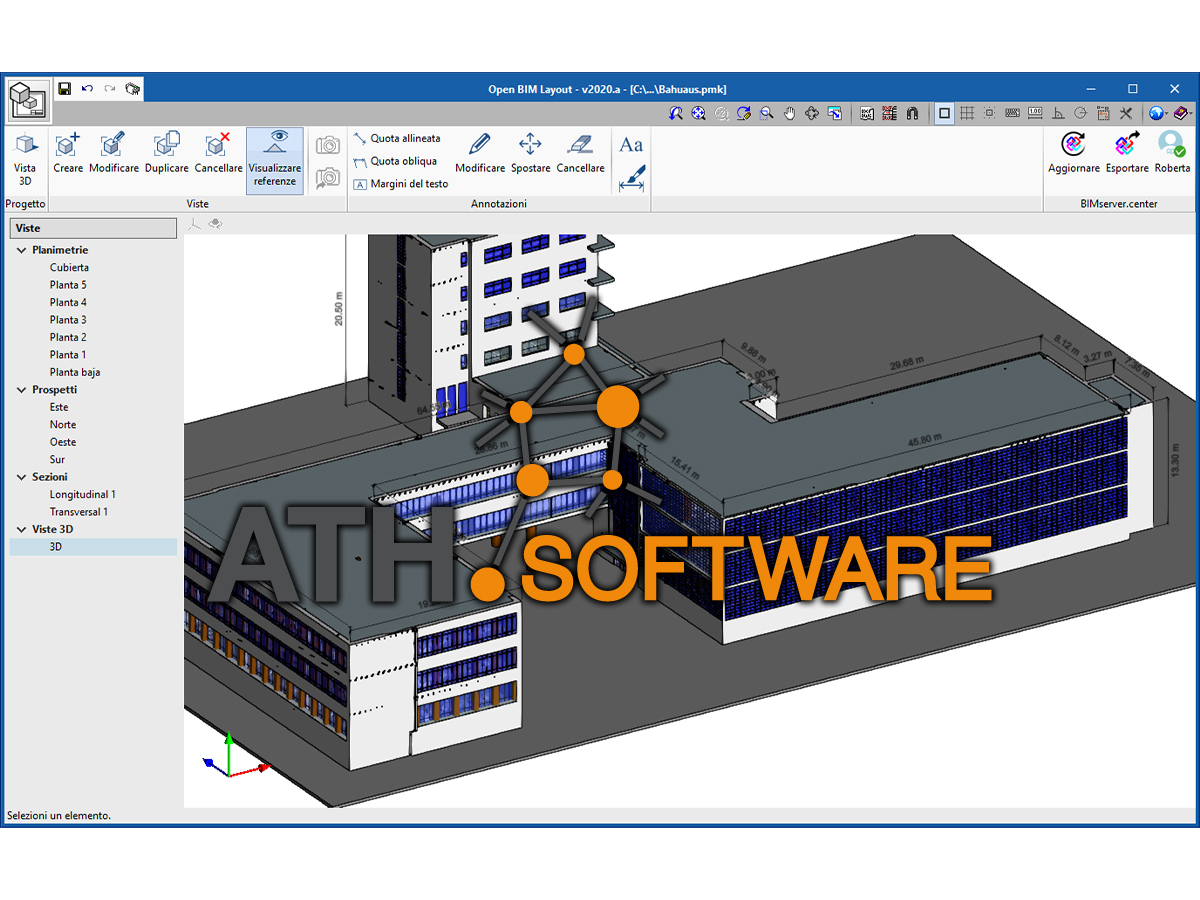Open the Aa text style tool
This screenshot has width=1200, height=900.
coord(631,145)
